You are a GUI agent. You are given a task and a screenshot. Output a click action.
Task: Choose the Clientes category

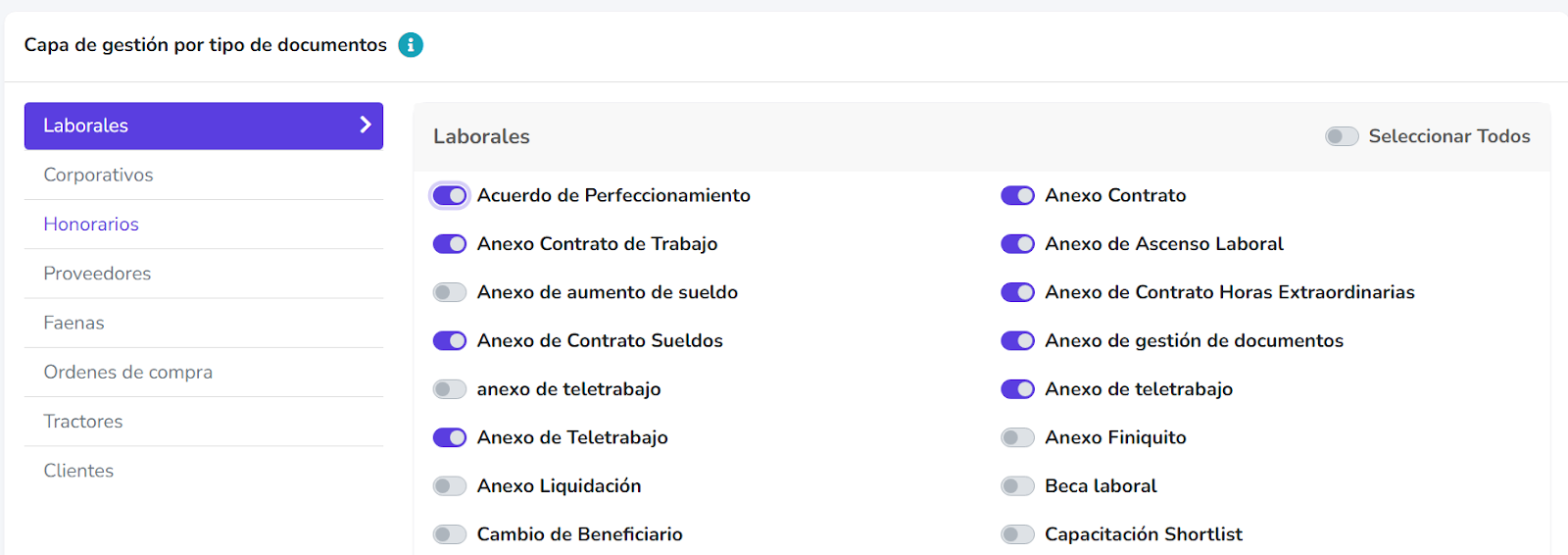(x=204, y=471)
